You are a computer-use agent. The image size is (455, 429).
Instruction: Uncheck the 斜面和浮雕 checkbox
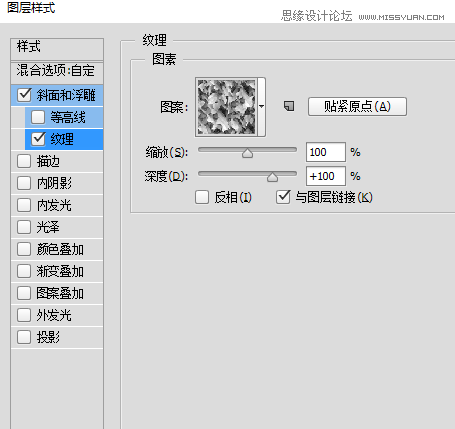pyautogui.click(x=24, y=95)
